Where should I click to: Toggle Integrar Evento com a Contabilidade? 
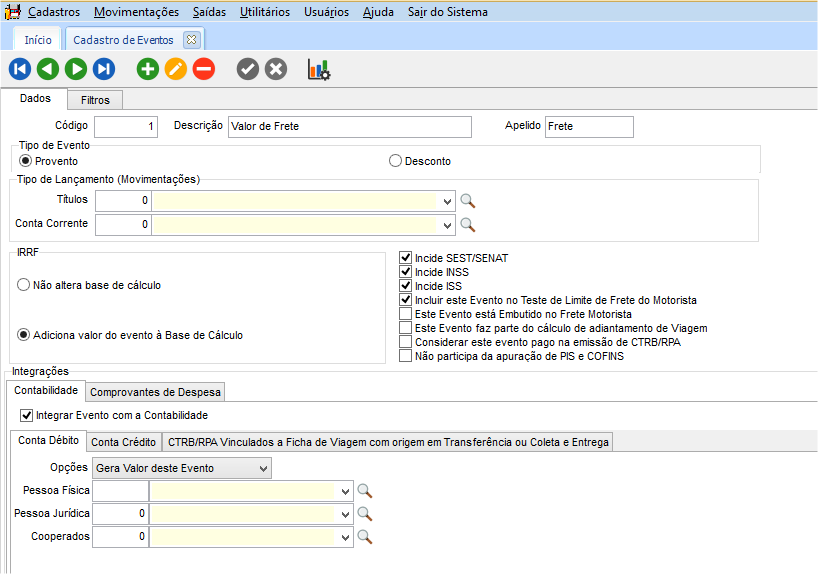tap(26, 415)
